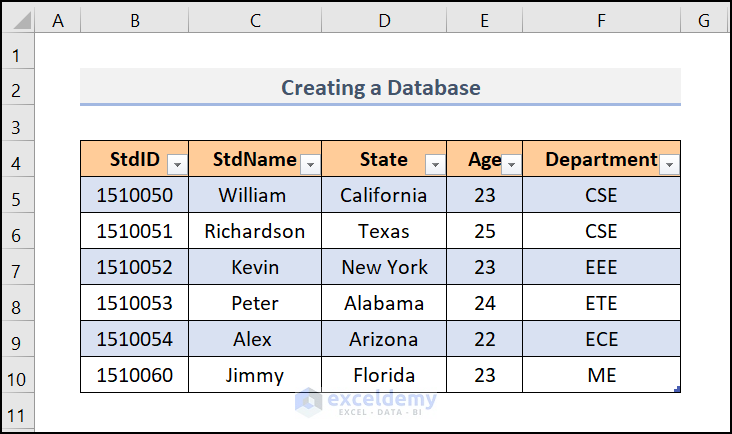This screenshot has width=732, height=434.
Task: Click the Creating a Database title cell
Action: click(380, 88)
